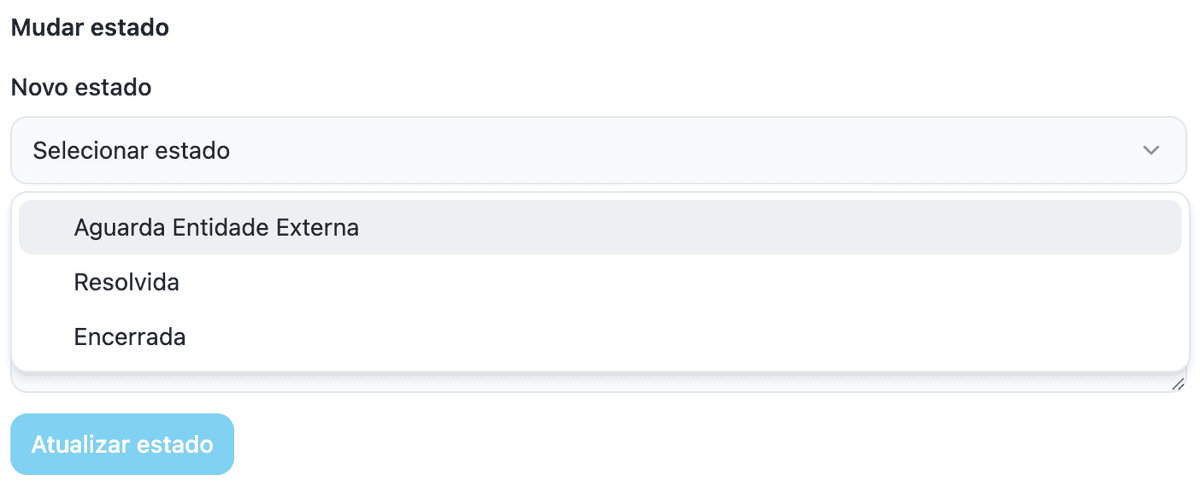Select the highlighted Aguarda Entidade Externa entry

click(600, 227)
